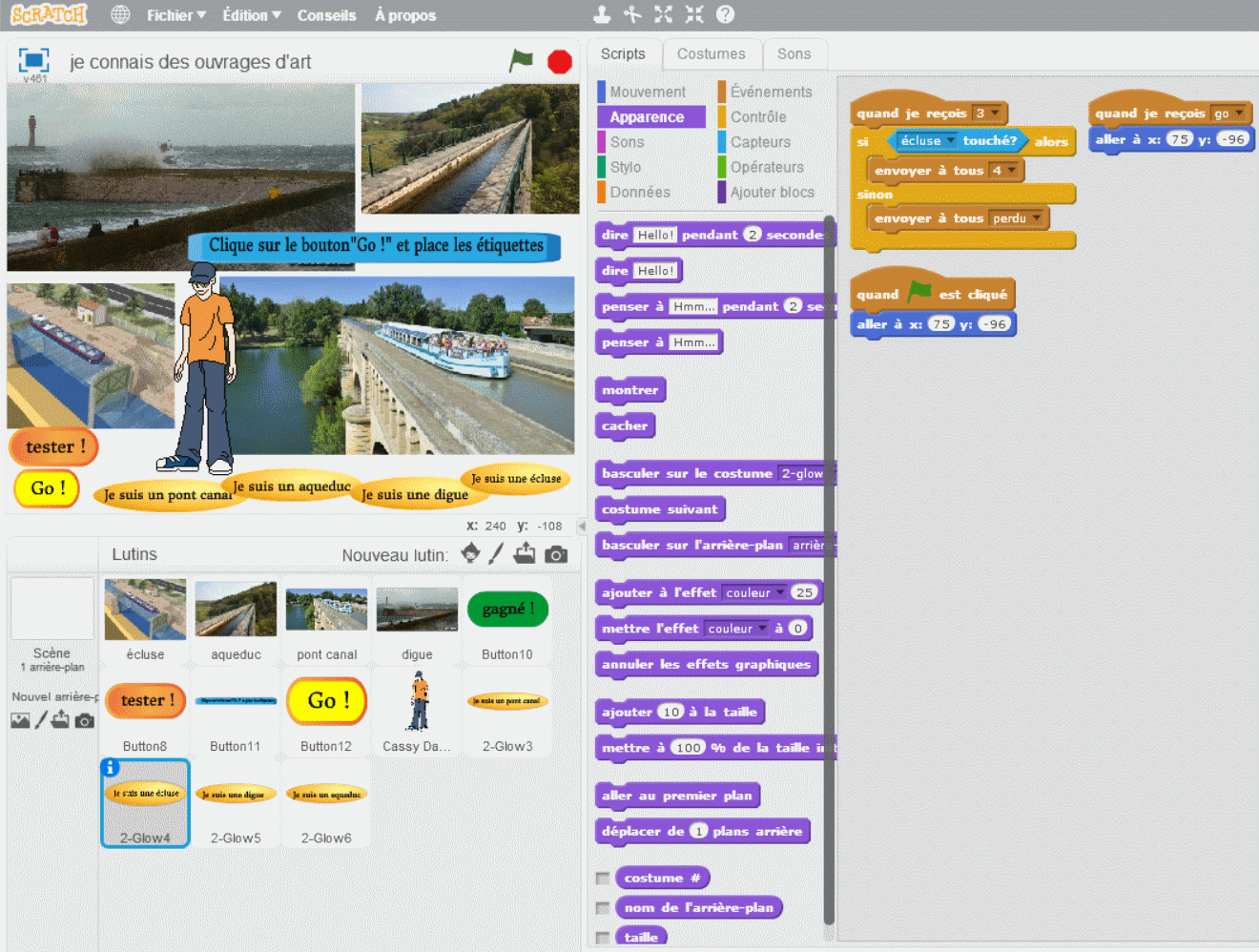Viewport: 1259px width, 952px height.
Task: Expand the couleur dropdown in ajouter à l'effet block
Action: (x=780, y=592)
